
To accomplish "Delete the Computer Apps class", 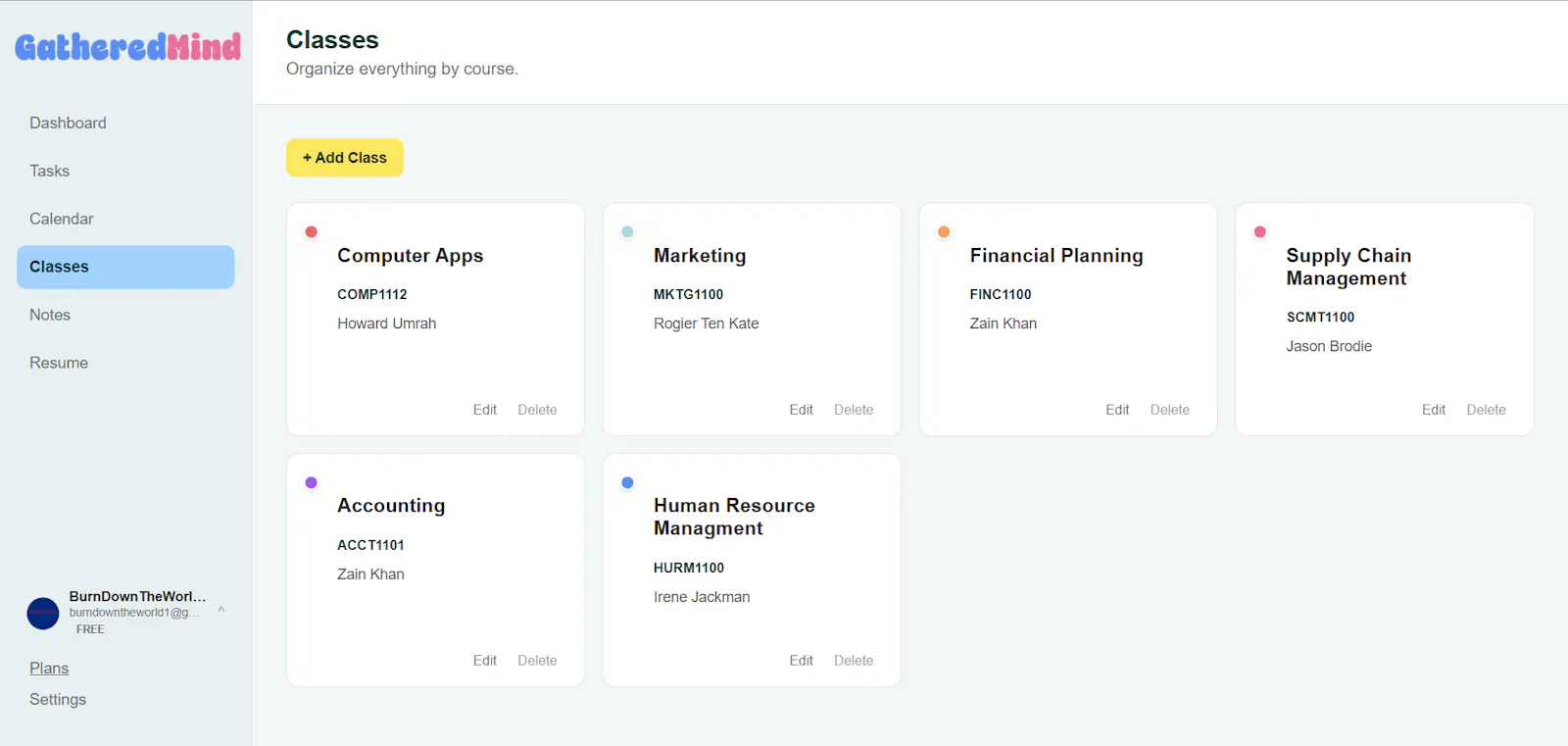I will point(537,410).
